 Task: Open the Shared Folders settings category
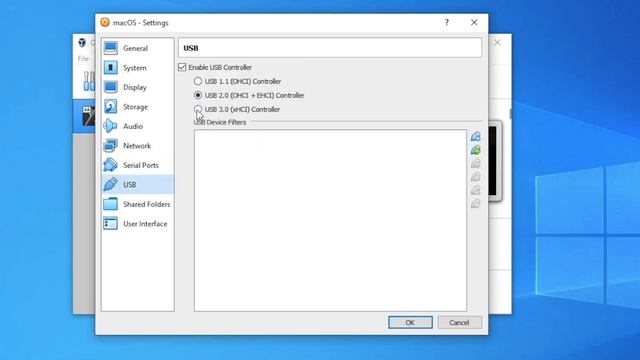(137, 204)
